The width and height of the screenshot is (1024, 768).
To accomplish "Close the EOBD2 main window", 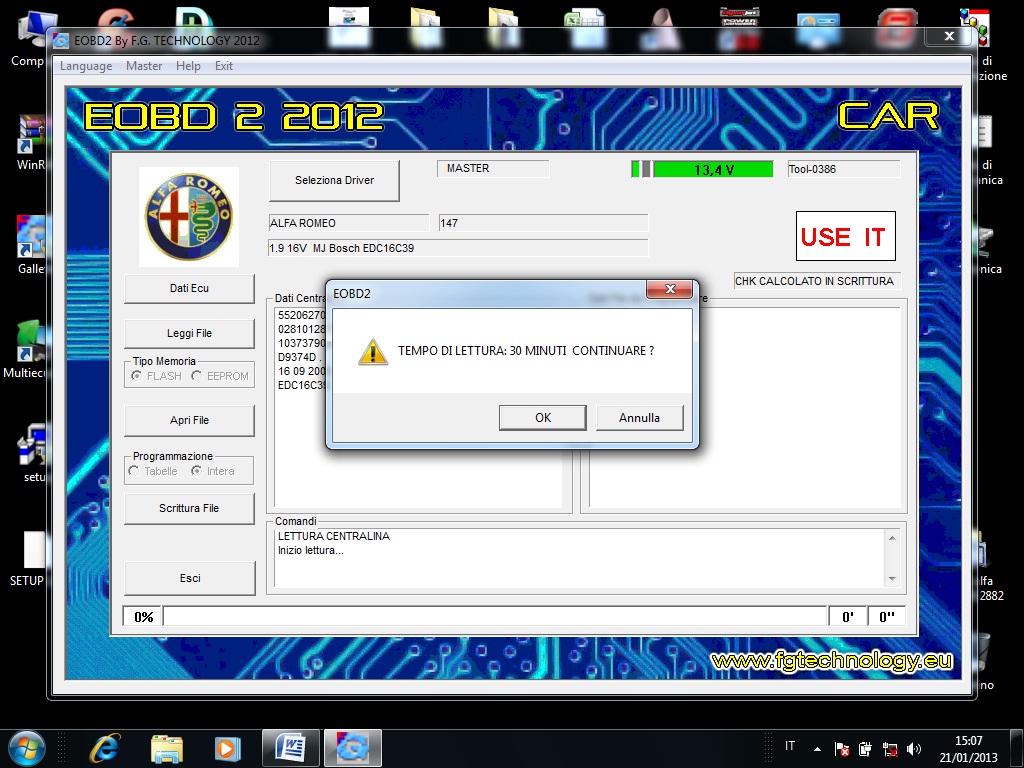I will [950, 37].
